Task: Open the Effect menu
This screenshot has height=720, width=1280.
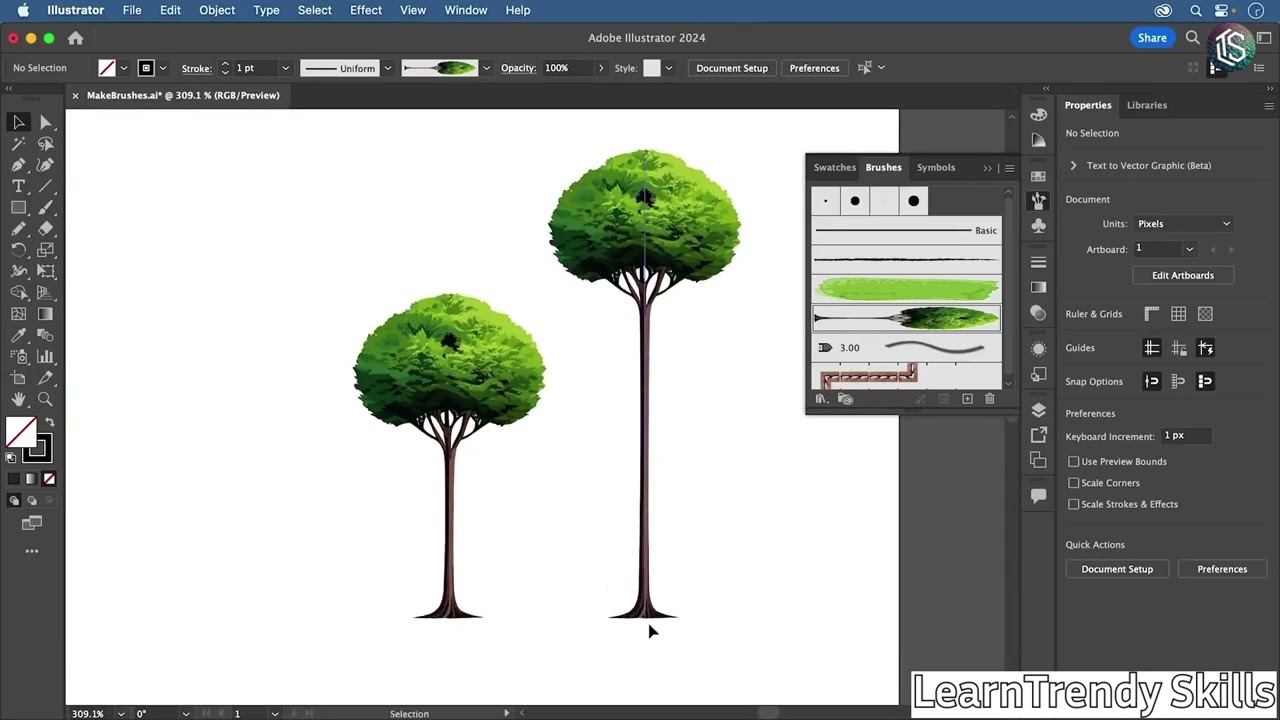Action: [366, 10]
